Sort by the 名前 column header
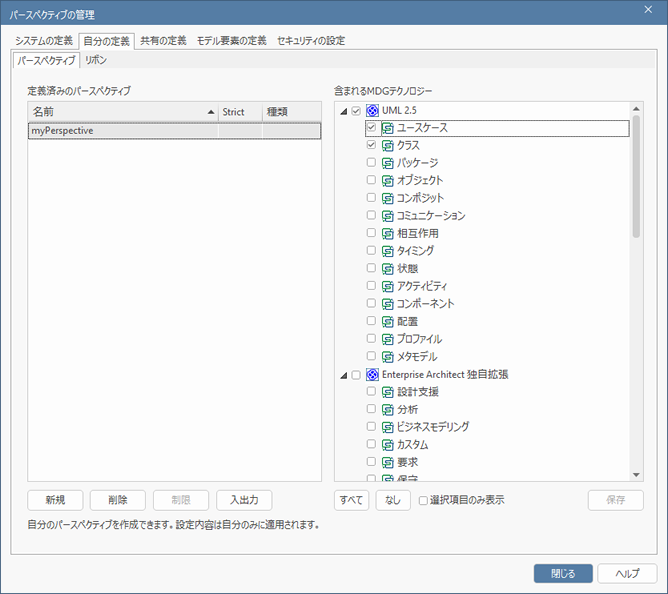This screenshot has width=668, height=594. [123, 112]
